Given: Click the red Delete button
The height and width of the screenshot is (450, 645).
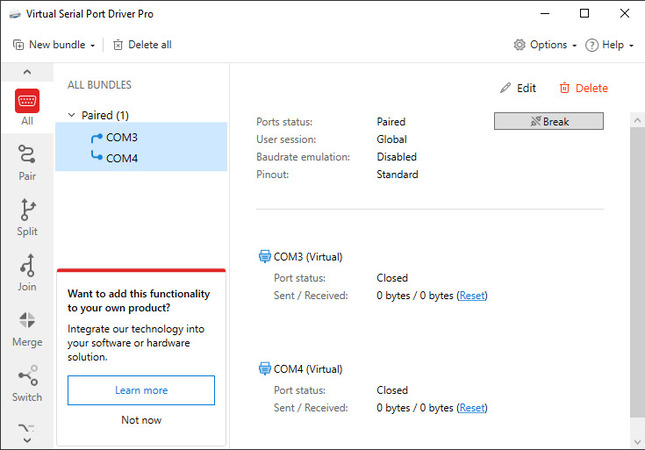Looking at the screenshot, I should click(584, 88).
